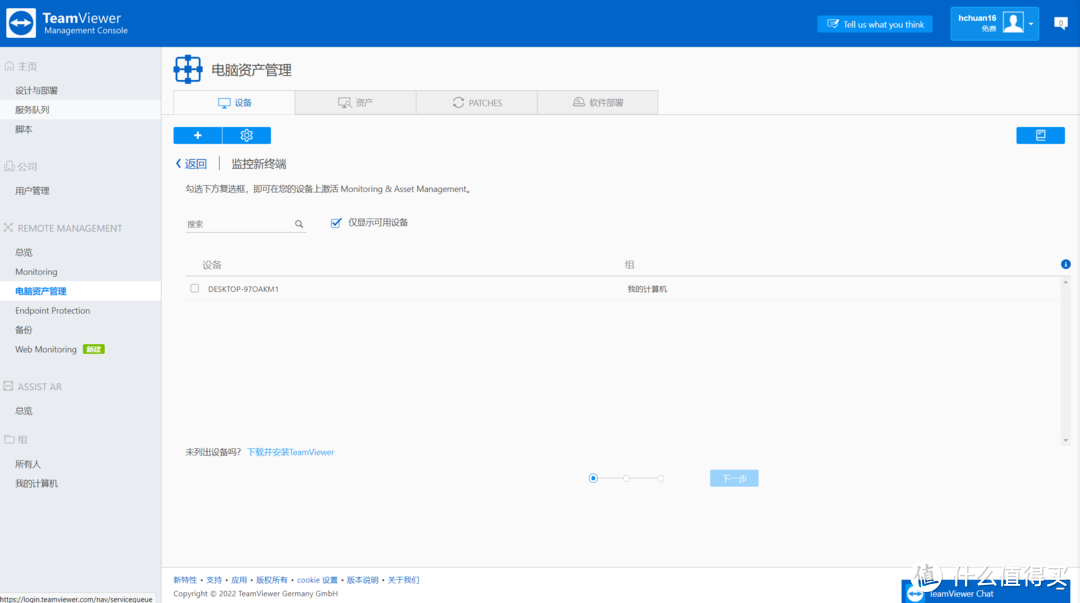
Task: Open the TeamViewer Chat bar
Action: click(986, 593)
